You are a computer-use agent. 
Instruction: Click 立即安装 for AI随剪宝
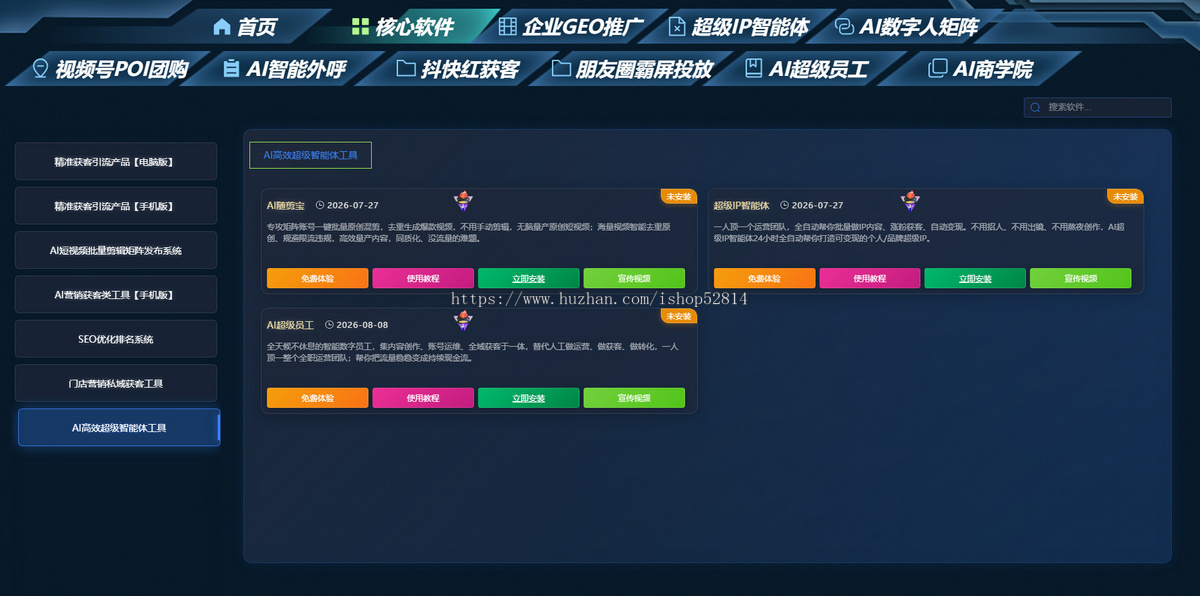click(x=528, y=278)
